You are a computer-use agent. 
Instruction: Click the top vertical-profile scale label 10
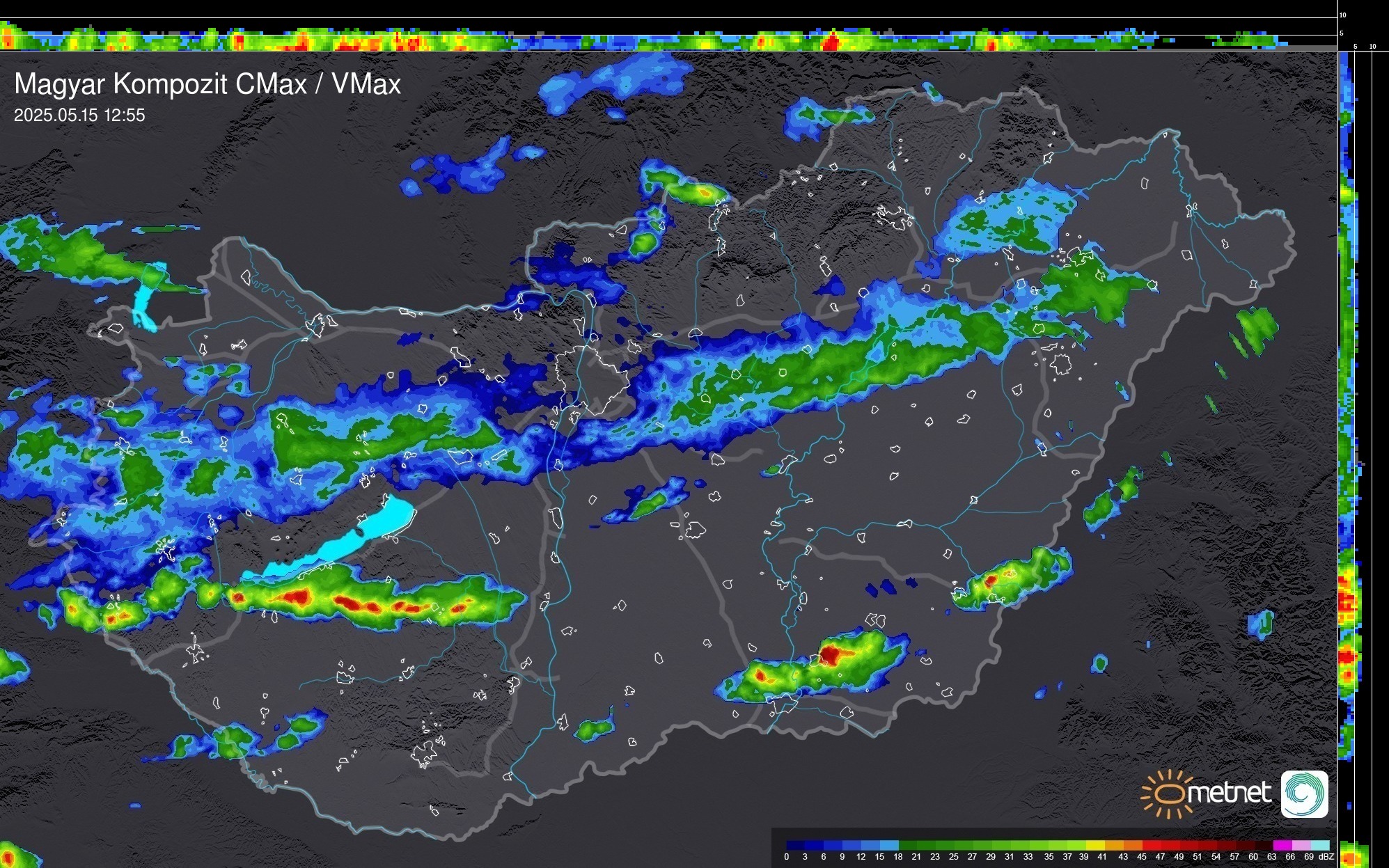click(1343, 15)
